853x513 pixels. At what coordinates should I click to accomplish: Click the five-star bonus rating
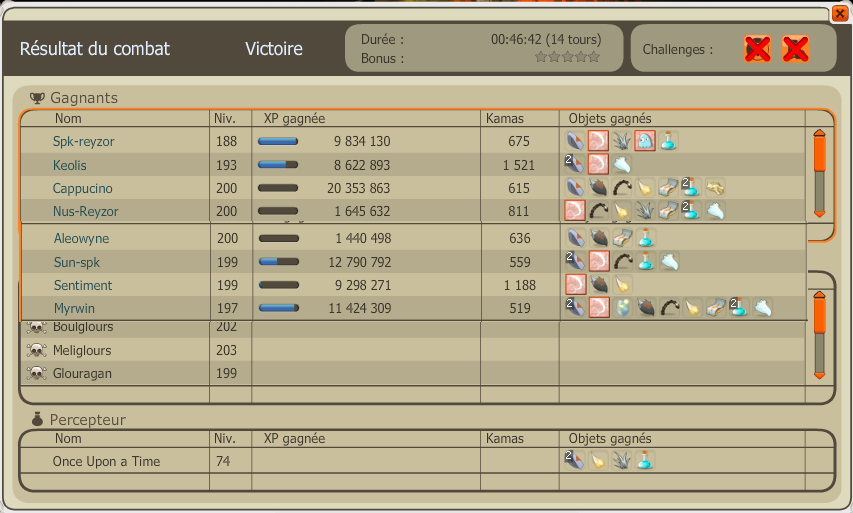click(x=567, y=57)
